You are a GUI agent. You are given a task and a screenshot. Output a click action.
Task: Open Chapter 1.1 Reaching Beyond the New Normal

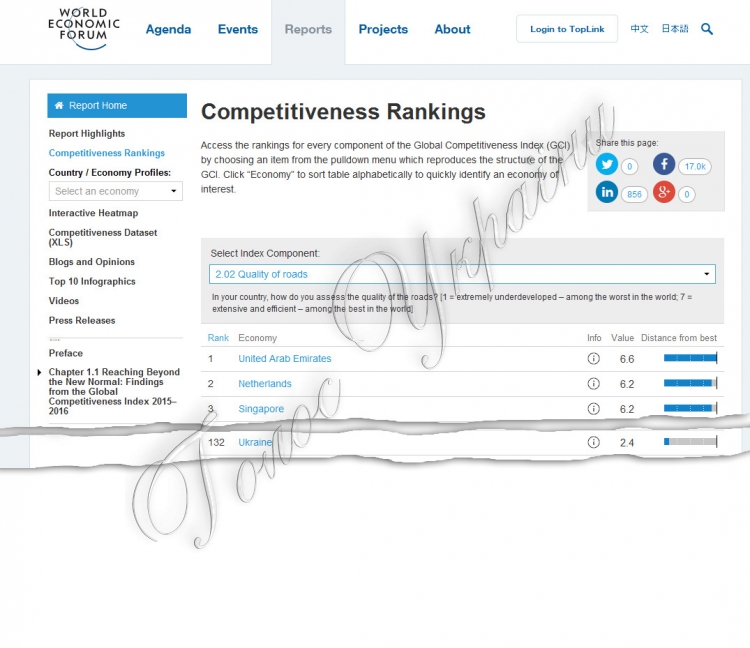pyautogui.click(x=114, y=391)
